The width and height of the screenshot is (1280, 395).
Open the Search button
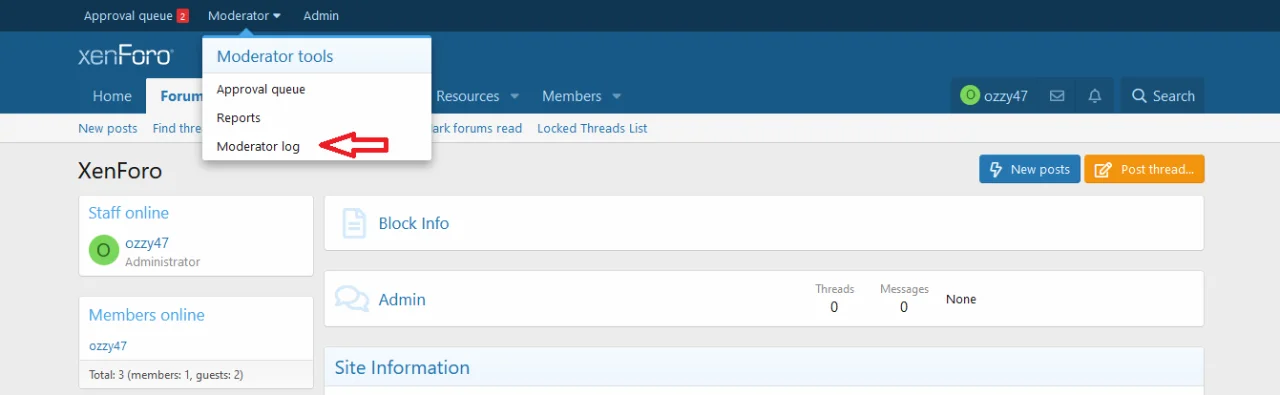pos(1163,96)
